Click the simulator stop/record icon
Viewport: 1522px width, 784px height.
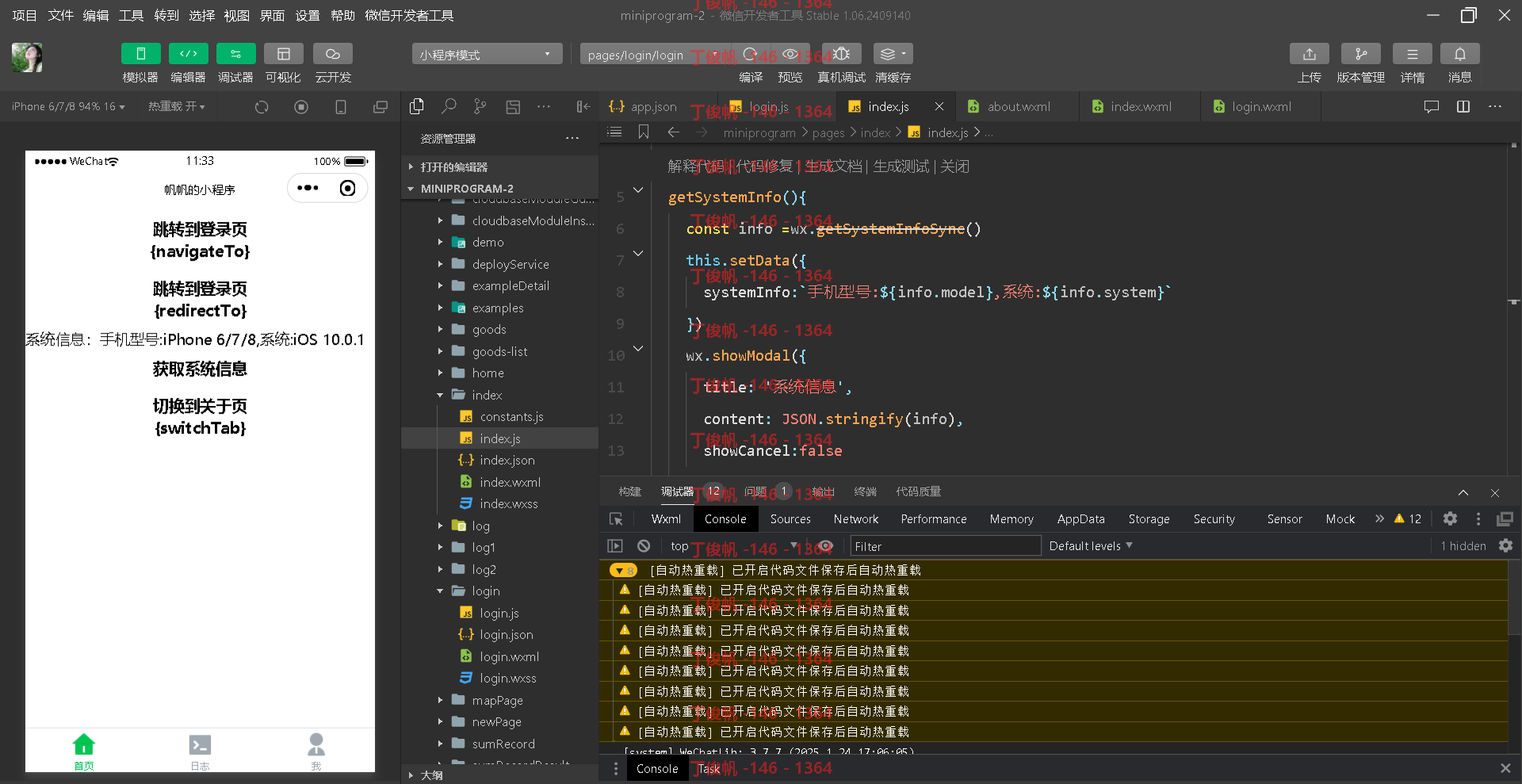[301, 107]
